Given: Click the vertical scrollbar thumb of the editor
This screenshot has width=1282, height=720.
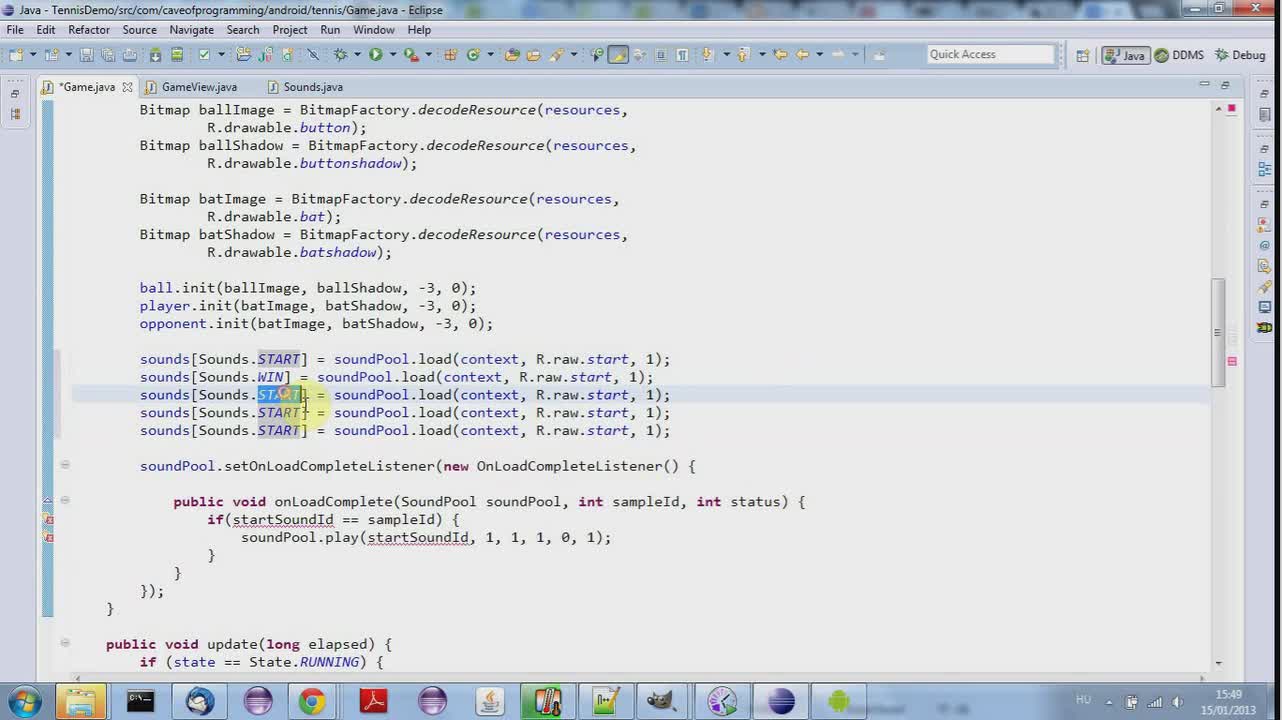Looking at the screenshot, I should (x=1218, y=332).
